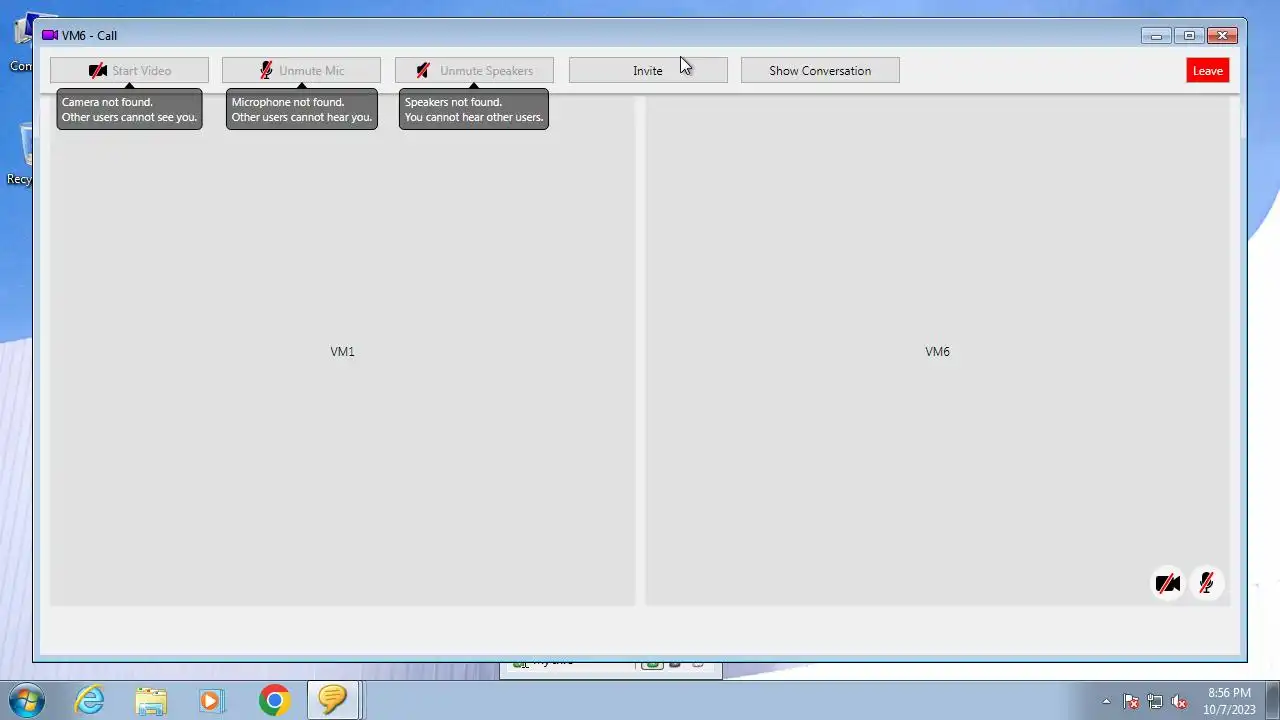Click the Camera not found tooltip

point(129,109)
